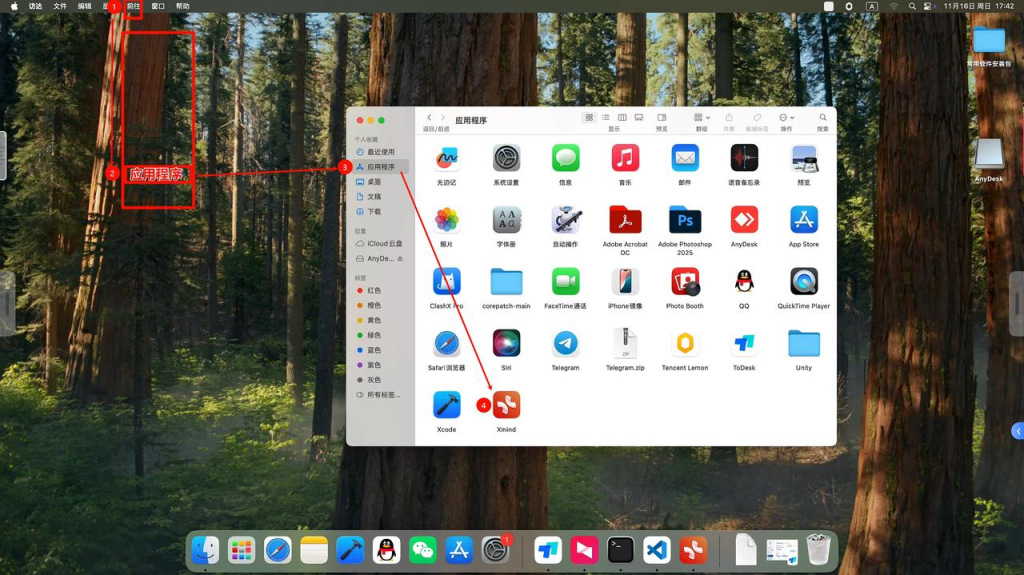This screenshot has height=575, width=1024.
Task: Select the 信息 app icon
Action: point(566,158)
